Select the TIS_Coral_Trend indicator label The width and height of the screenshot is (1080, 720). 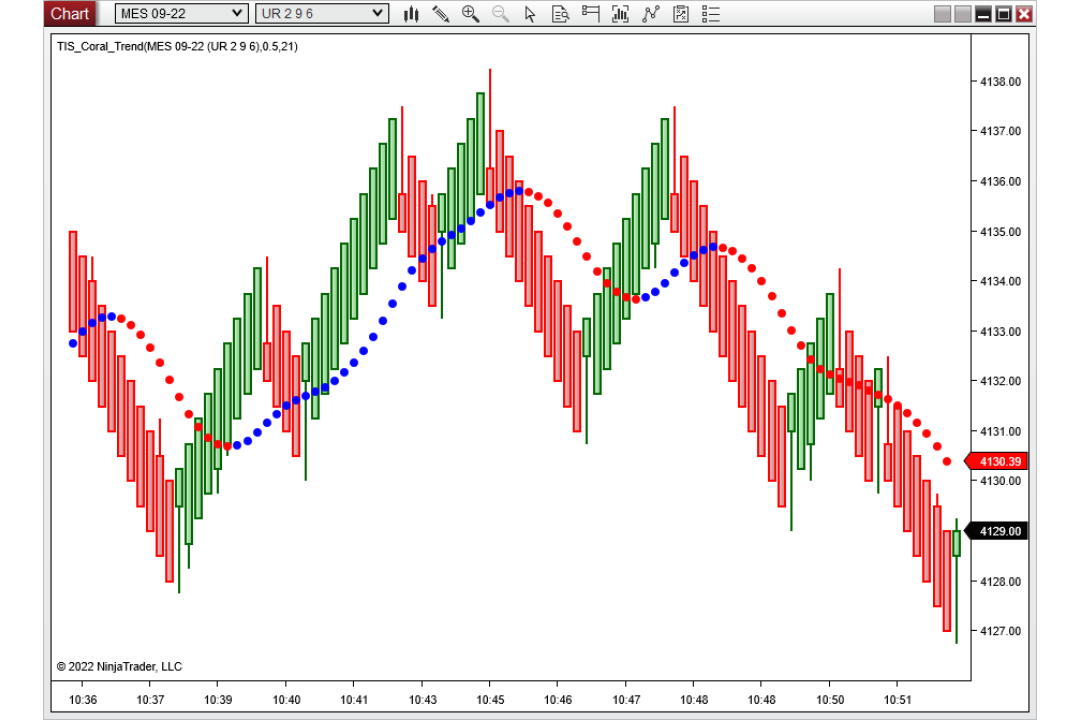pyautogui.click(x=177, y=46)
